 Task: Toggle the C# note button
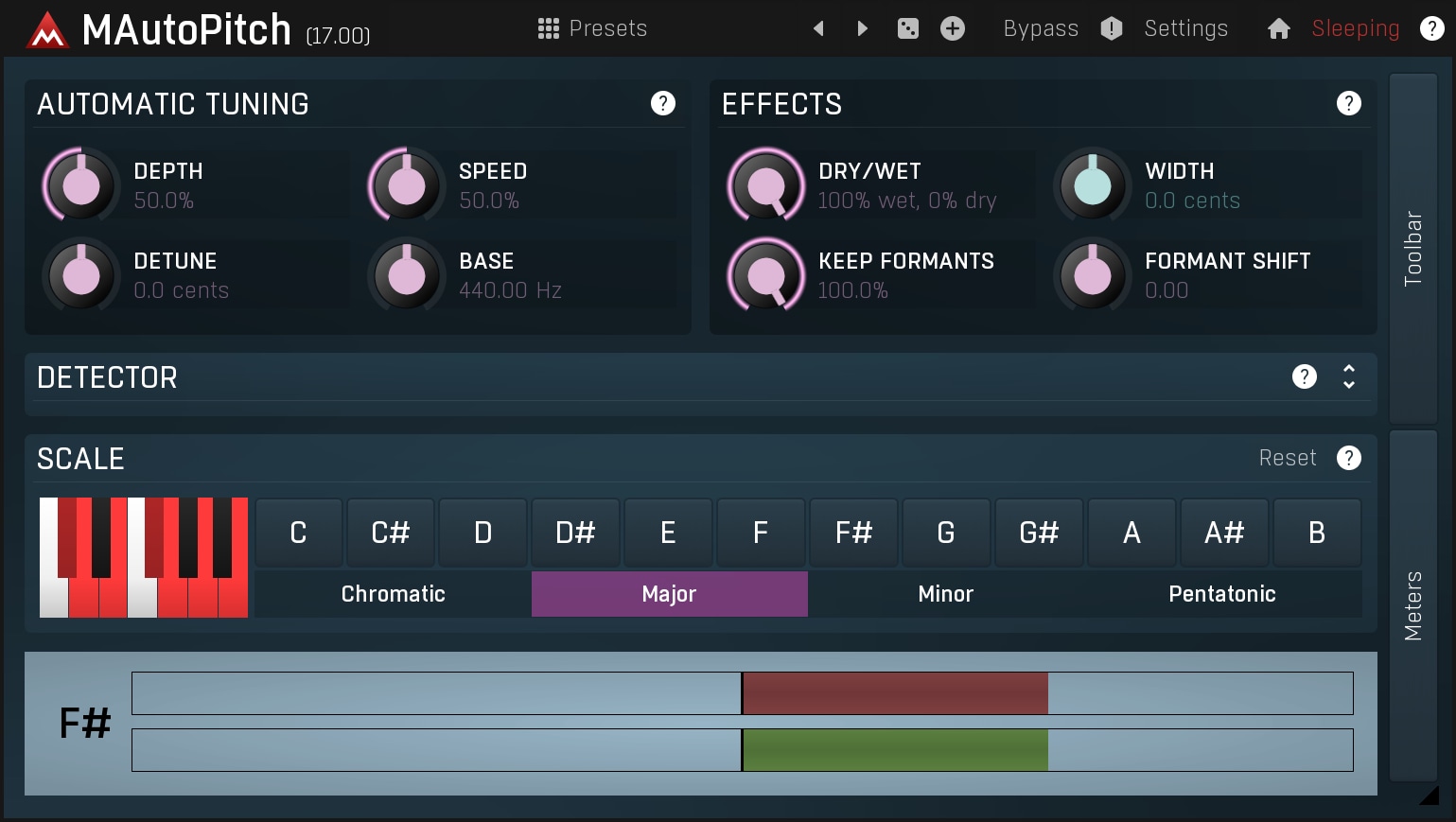tap(390, 533)
